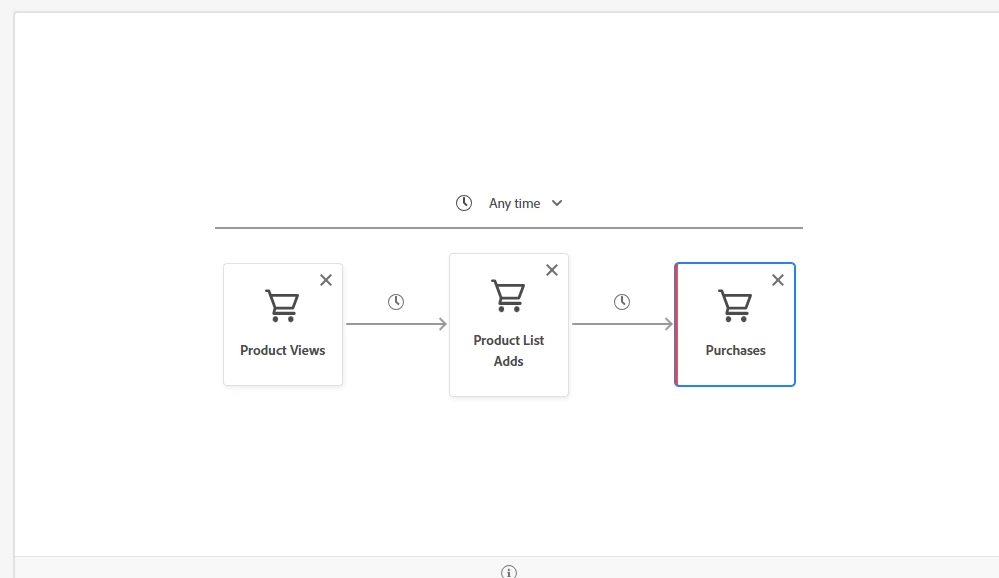999x578 pixels.
Task: Expand the chevron next to Any time
Action: click(x=557, y=203)
